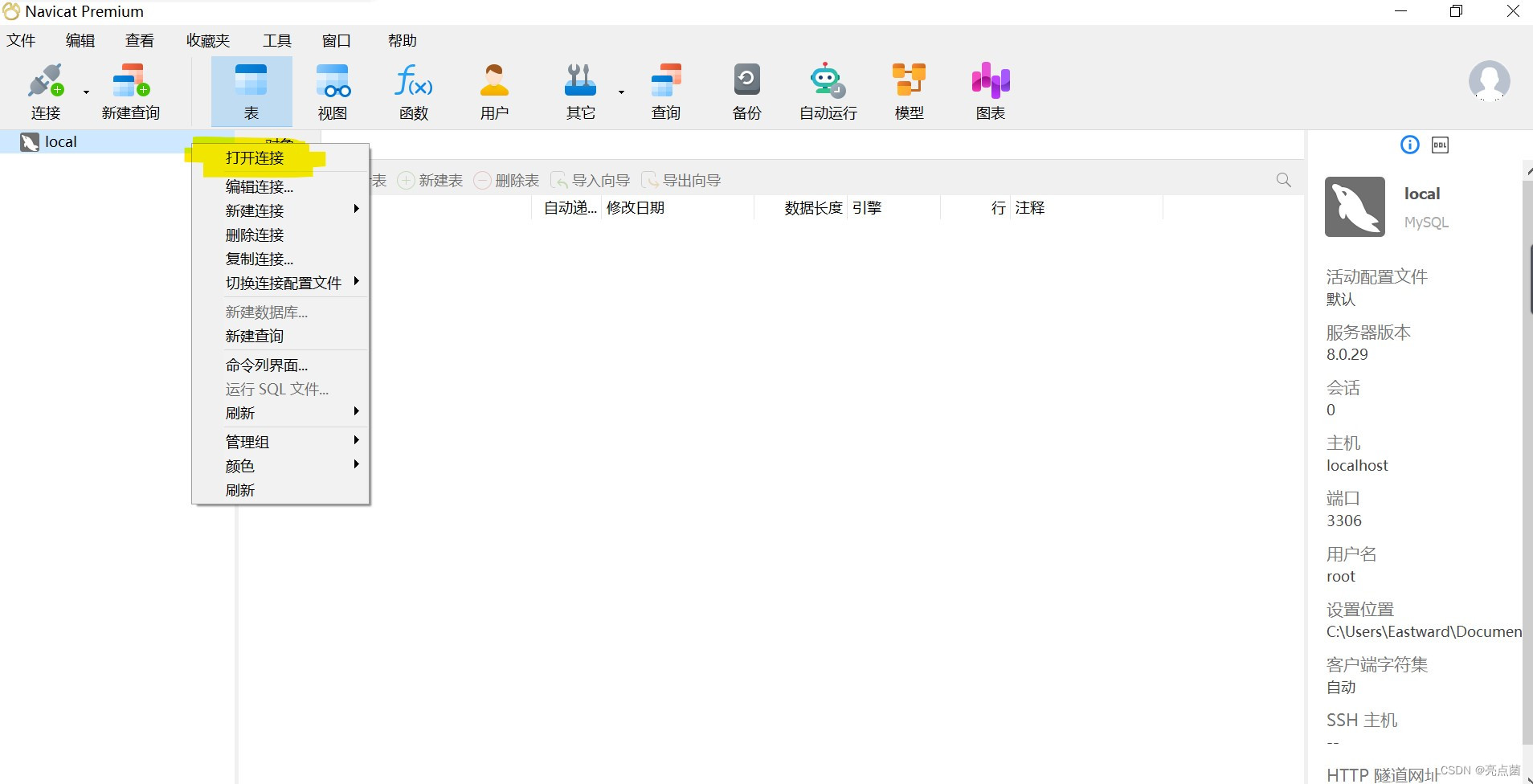
Task: Expand the 其它 dropdown arrow
Action: click(621, 92)
